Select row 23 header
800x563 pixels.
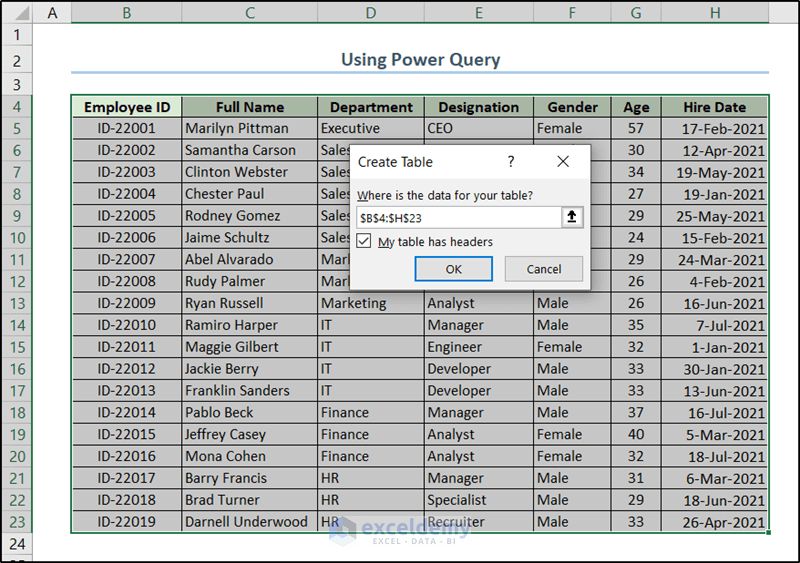tap(17, 522)
